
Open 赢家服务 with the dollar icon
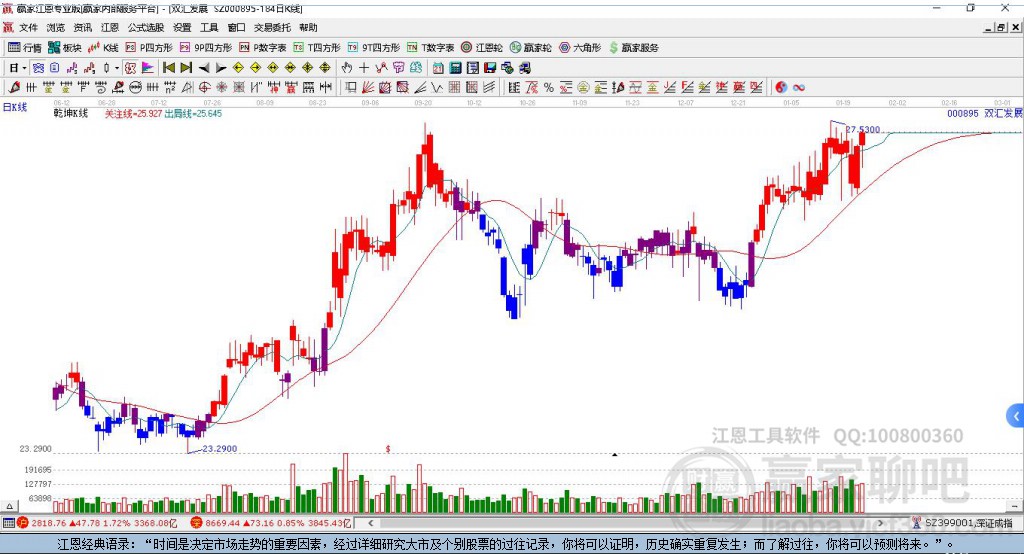point(633,48)
